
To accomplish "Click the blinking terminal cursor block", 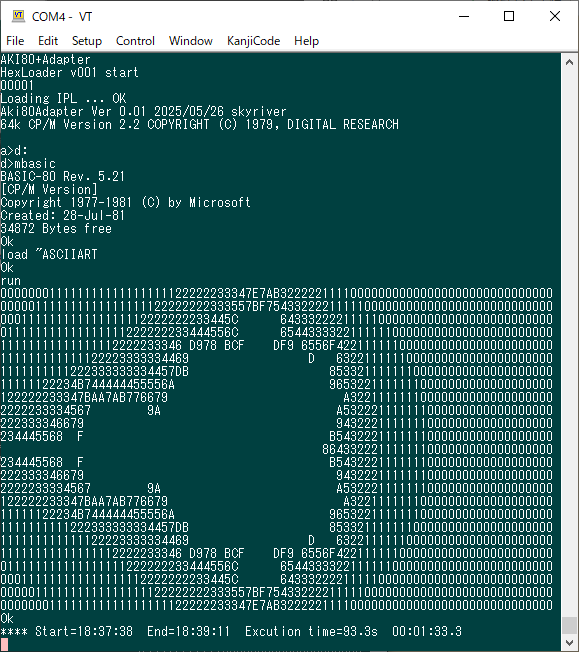I will [x=4, y=644].
